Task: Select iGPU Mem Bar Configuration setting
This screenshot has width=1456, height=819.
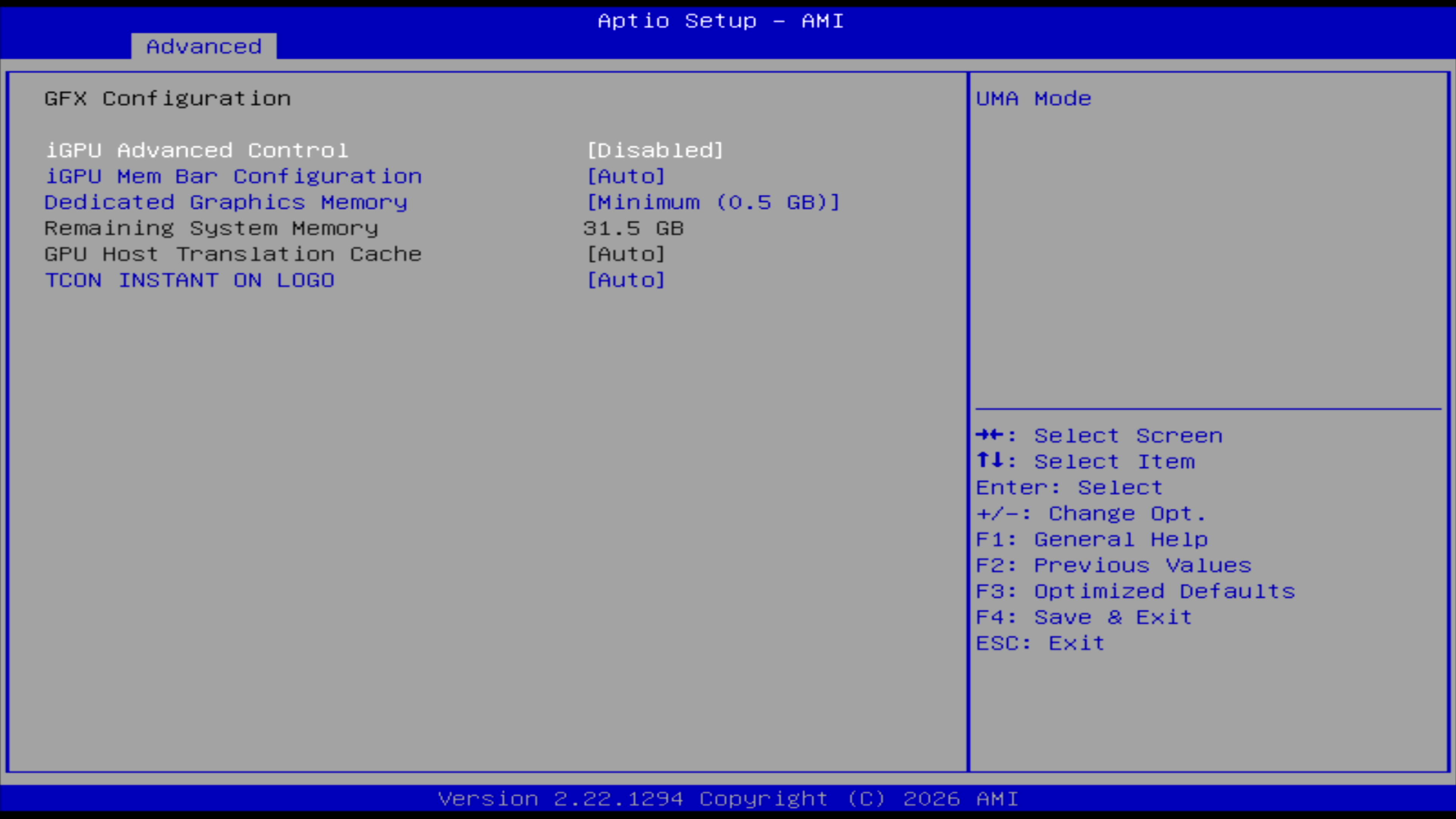Action: [233, 177]
